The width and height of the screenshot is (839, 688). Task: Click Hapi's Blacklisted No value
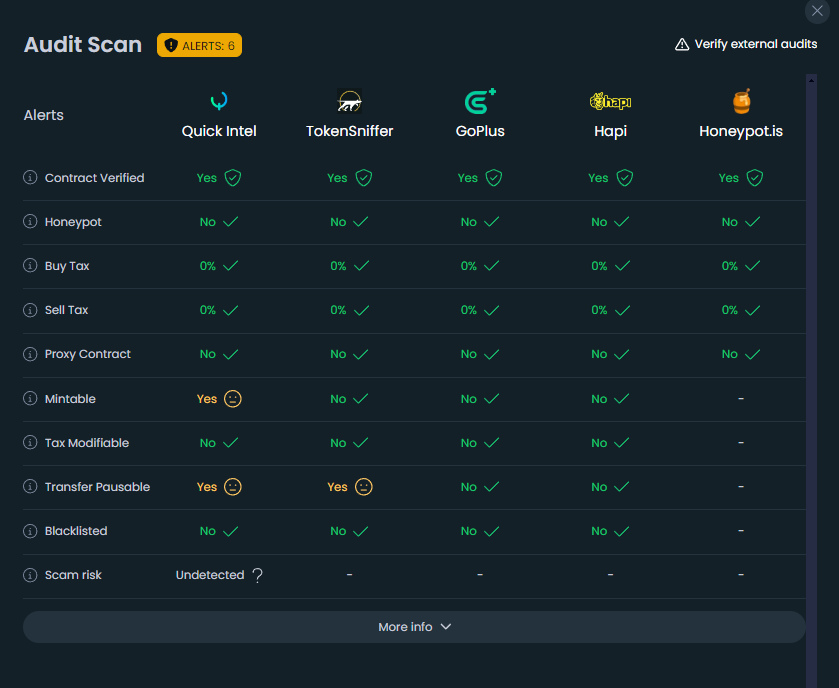point(599,531)
